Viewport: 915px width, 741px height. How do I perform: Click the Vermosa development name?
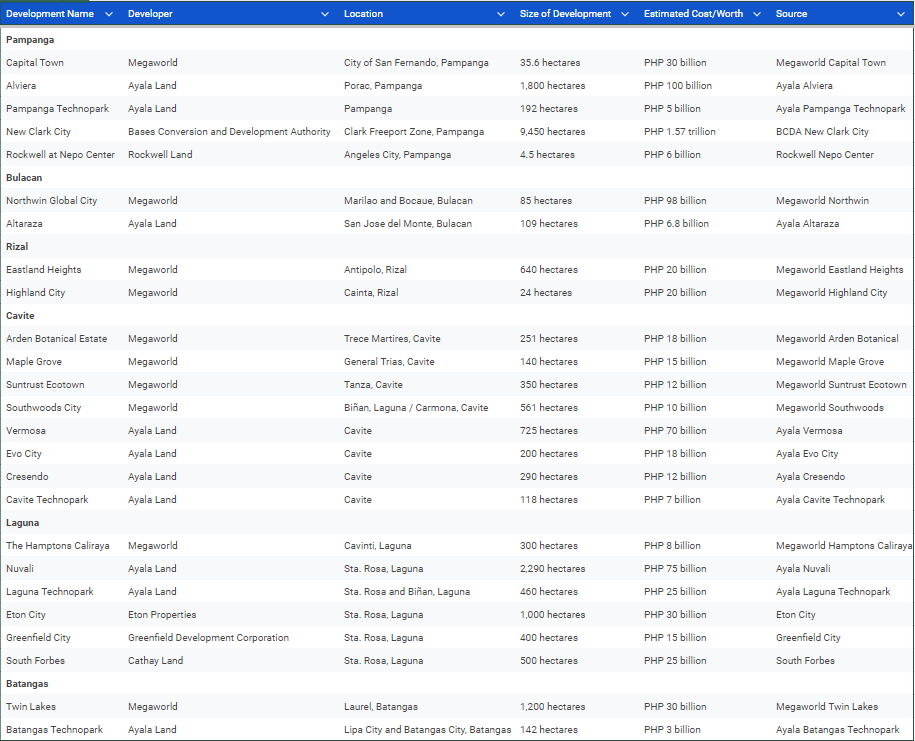tap(26, 431)
